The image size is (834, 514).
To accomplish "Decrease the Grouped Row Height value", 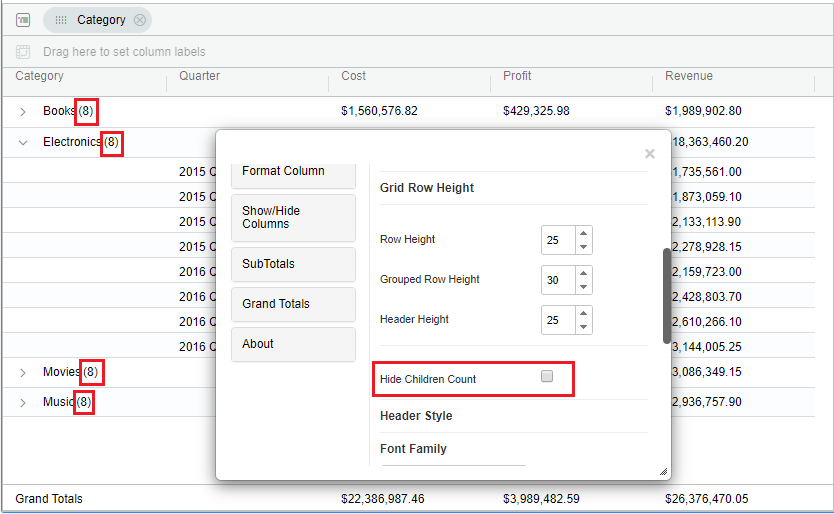I will pyautogui.click(x=584, y=287).
